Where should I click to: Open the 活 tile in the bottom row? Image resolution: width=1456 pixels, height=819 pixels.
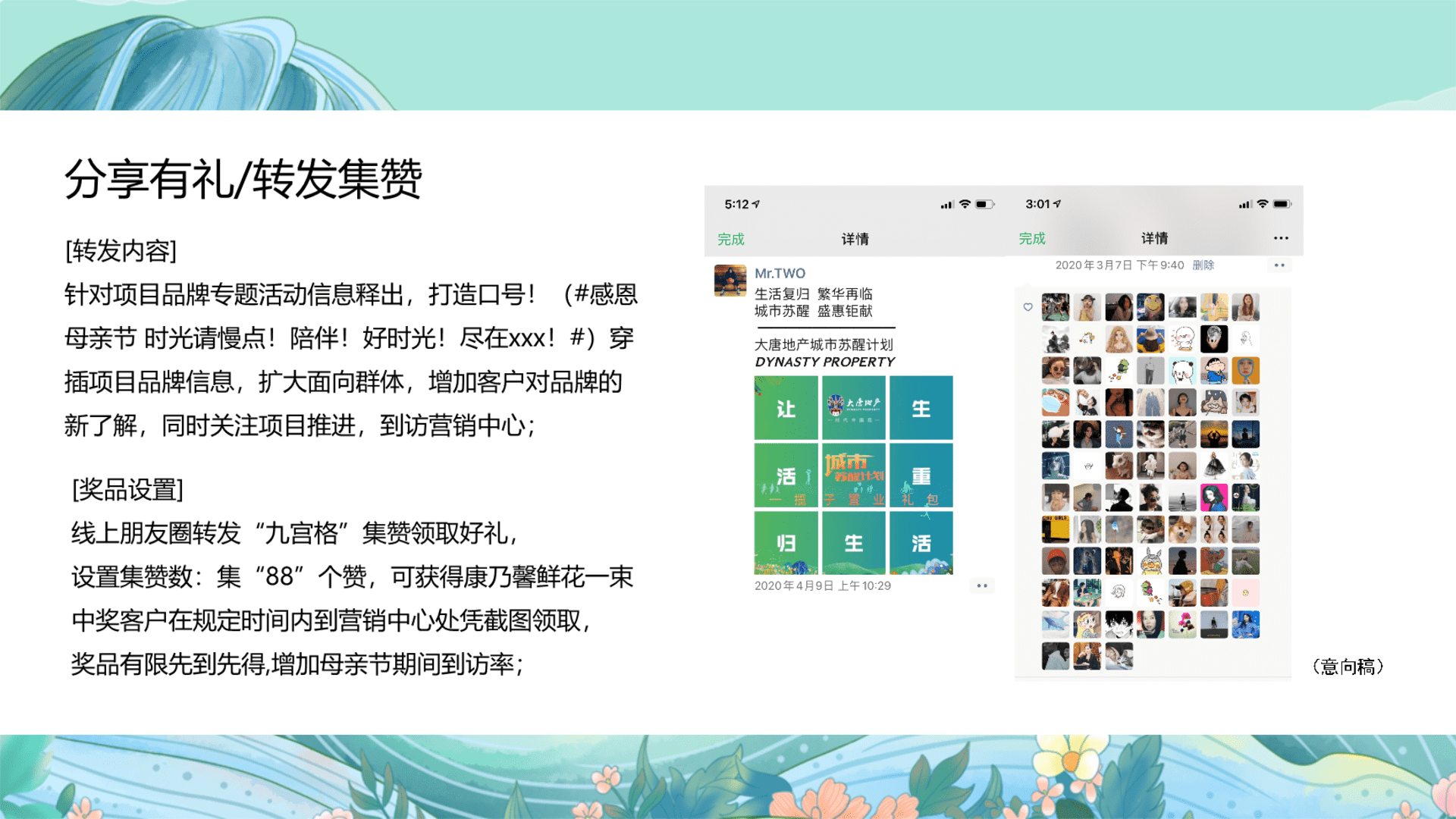pyautogui.click(x=921, y=543)
